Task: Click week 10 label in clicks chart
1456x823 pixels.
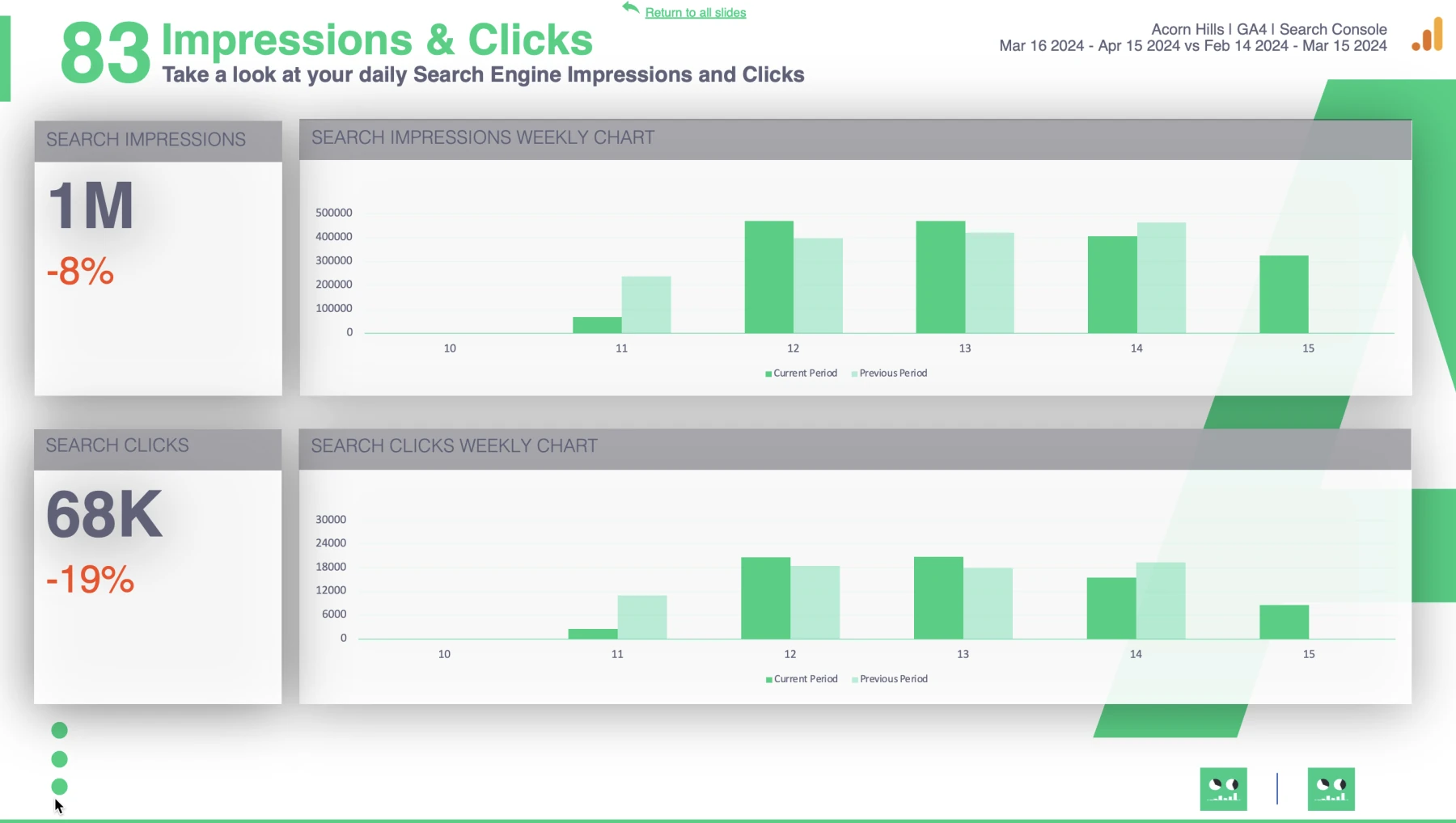Action: (444, 654)
